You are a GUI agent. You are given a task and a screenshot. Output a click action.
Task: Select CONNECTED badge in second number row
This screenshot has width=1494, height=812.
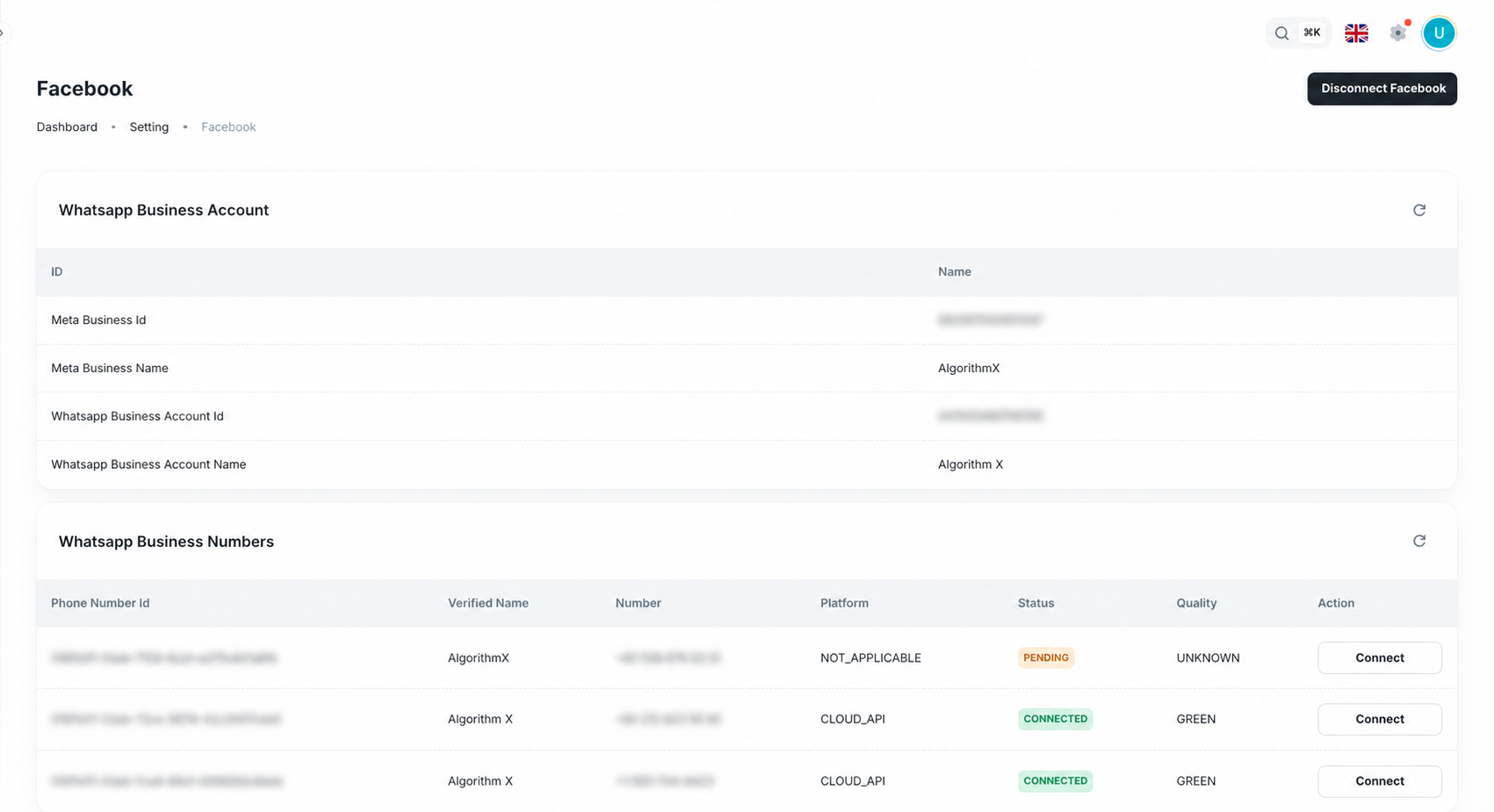[1055, 719]
